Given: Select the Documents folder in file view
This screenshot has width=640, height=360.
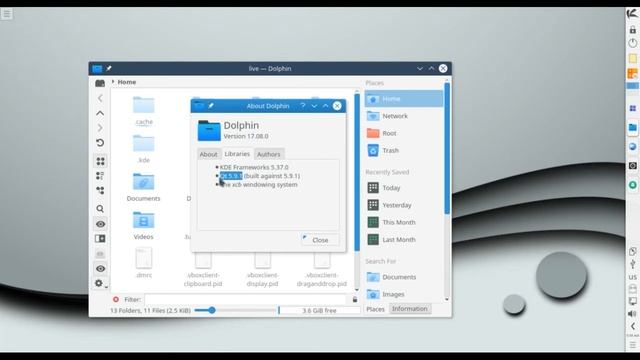Looking at the screenshot, I should 144,187.
